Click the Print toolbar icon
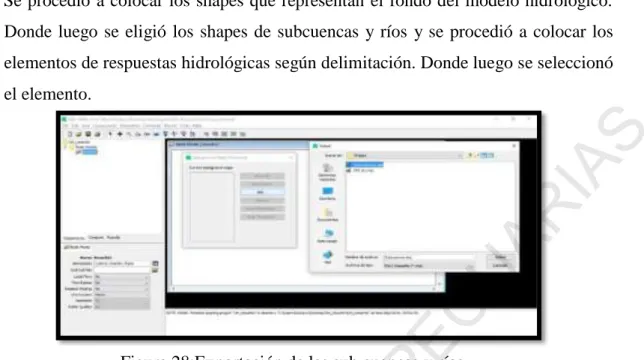 click(x=97, y=134)
